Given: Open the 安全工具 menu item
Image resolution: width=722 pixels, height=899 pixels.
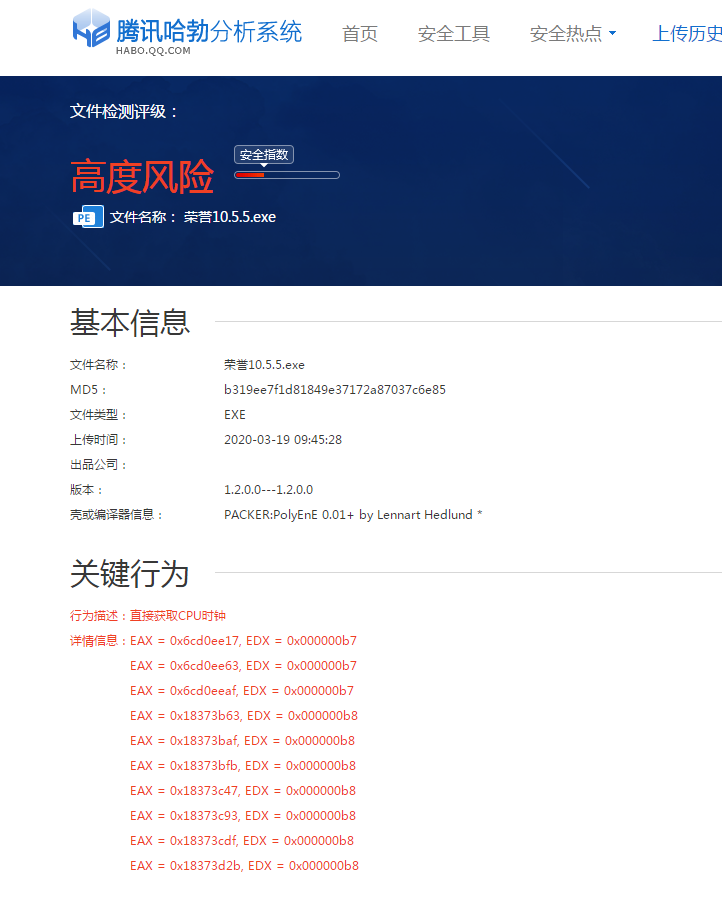Looking at the screenshot, I should 454,34.
